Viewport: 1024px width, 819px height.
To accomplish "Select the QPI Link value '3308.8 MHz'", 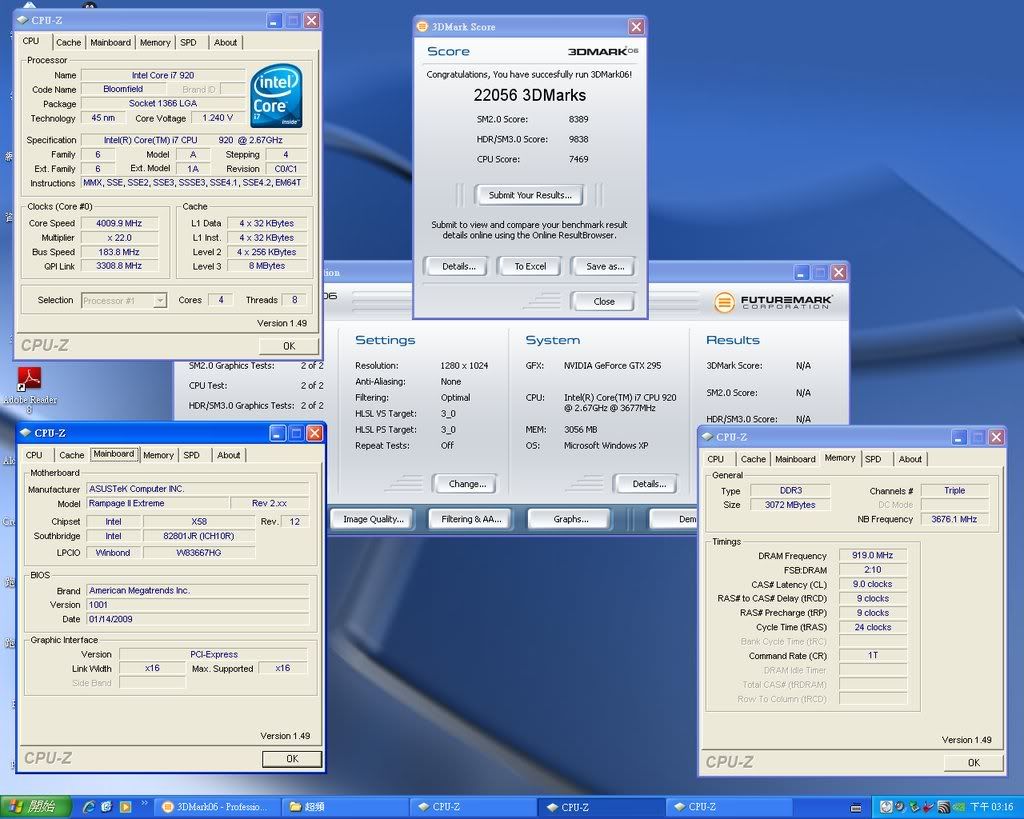I will [119, 266].
